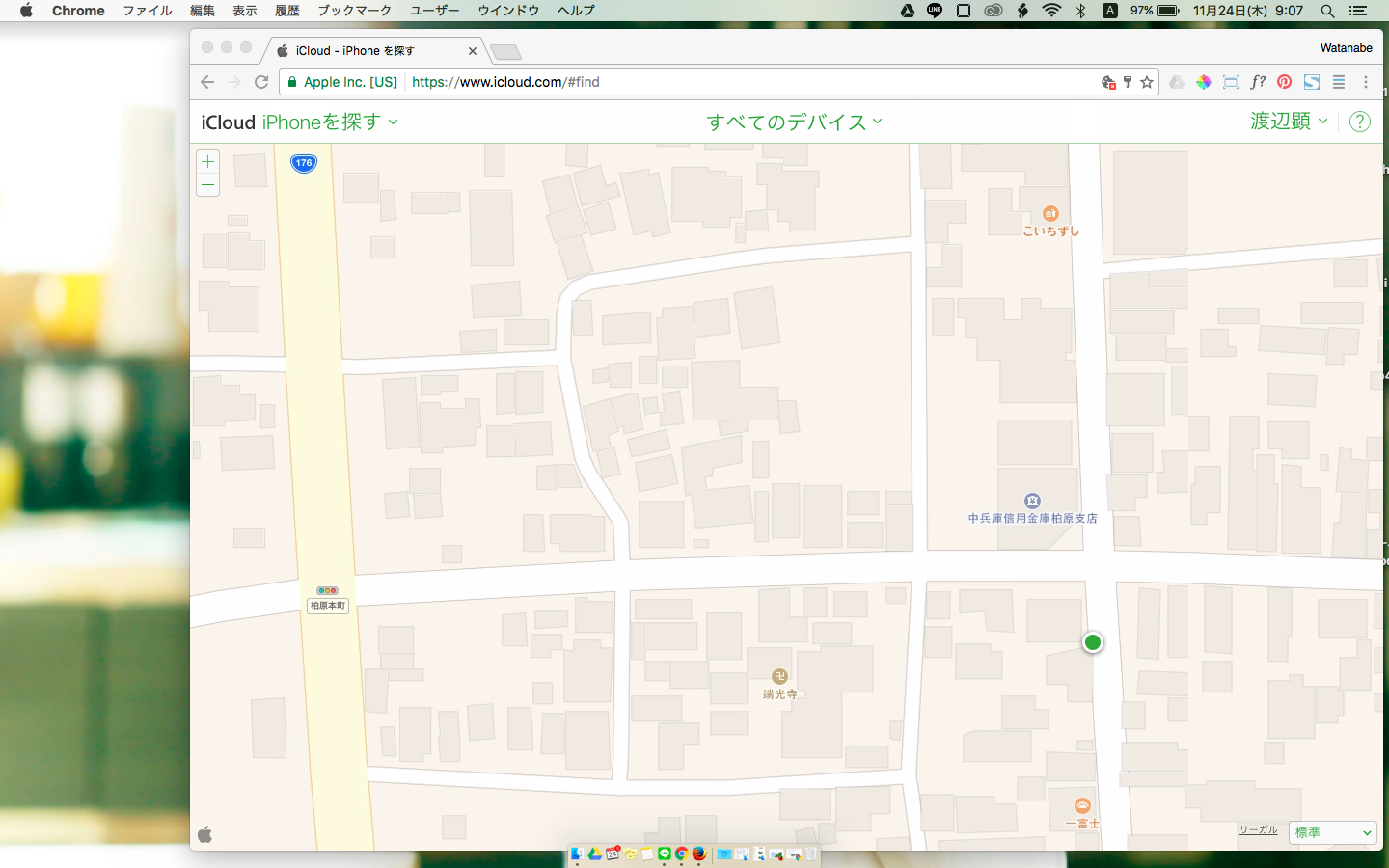
Task: Open the screen capture extension icon
Action: tap(1230, 82)
